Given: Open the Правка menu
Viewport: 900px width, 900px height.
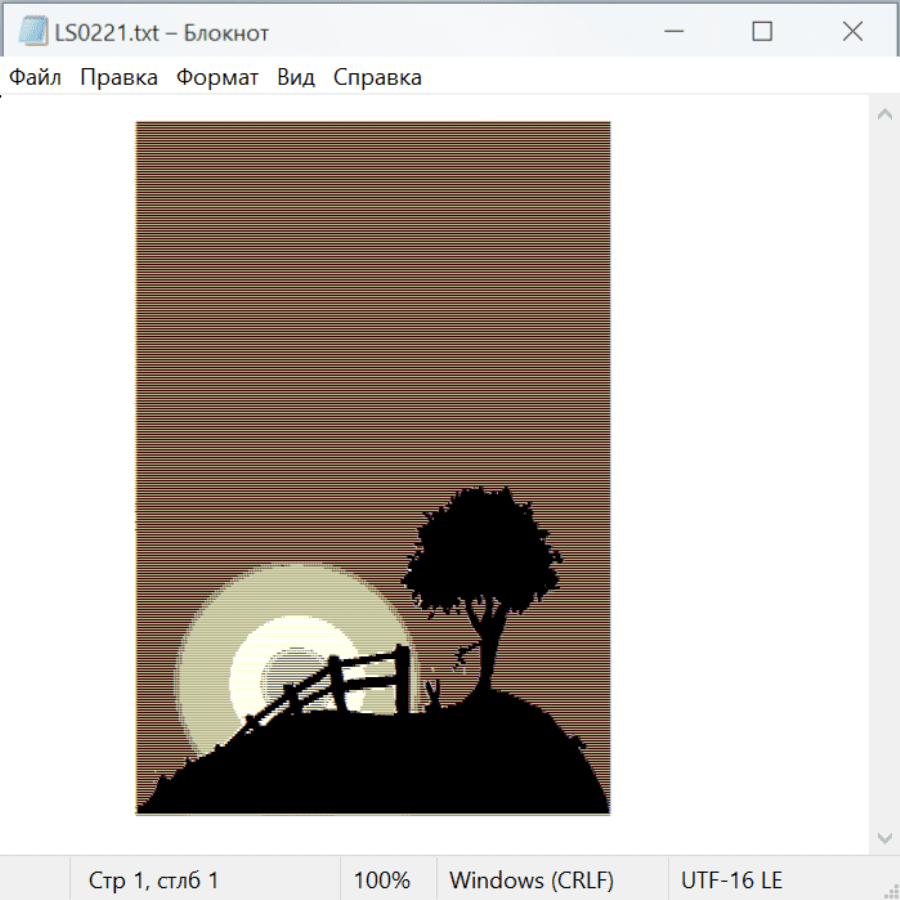Looking at the screenshot, I should point(119,78).
